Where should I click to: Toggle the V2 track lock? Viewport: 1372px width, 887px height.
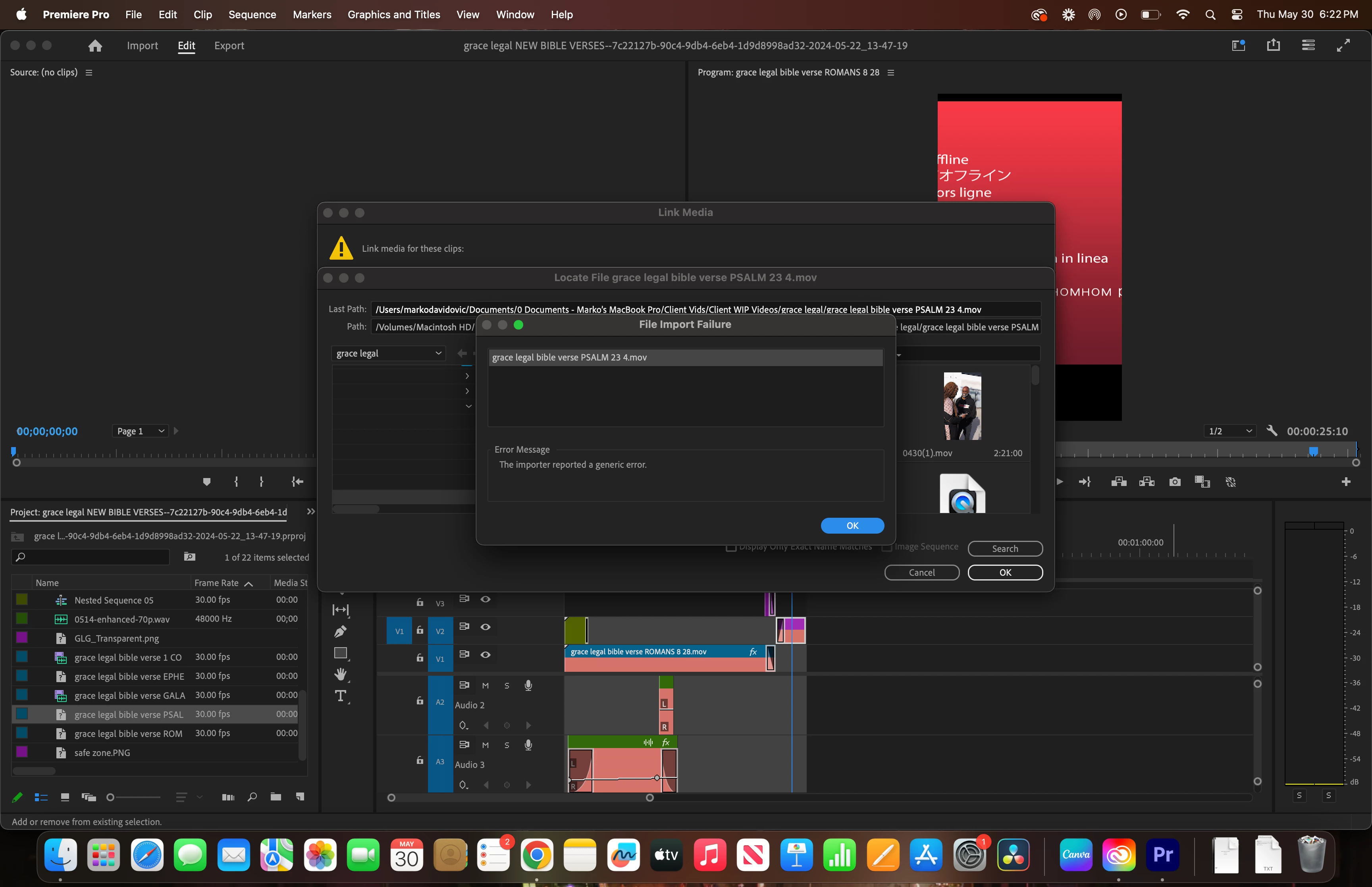pos(420,630)
